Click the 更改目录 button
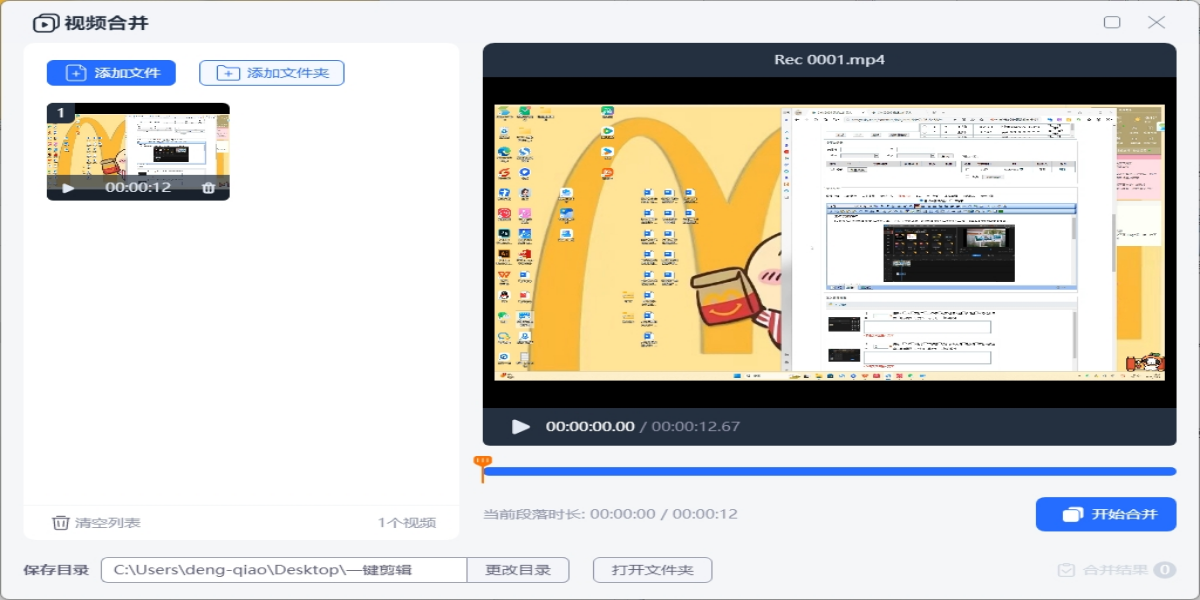The image size is (1200, 600). pos(518,570)
